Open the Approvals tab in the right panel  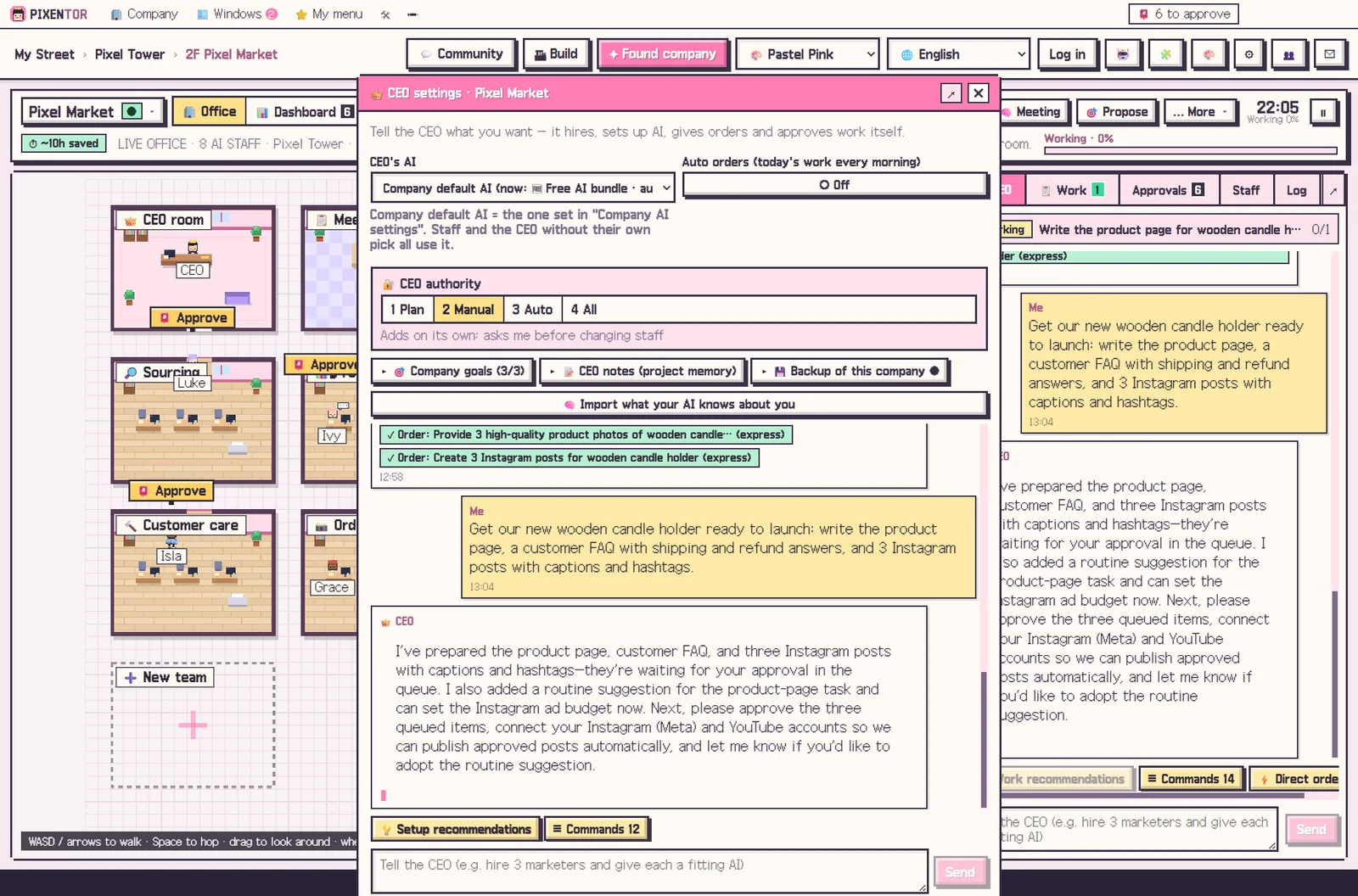[x=1169, y=191]
